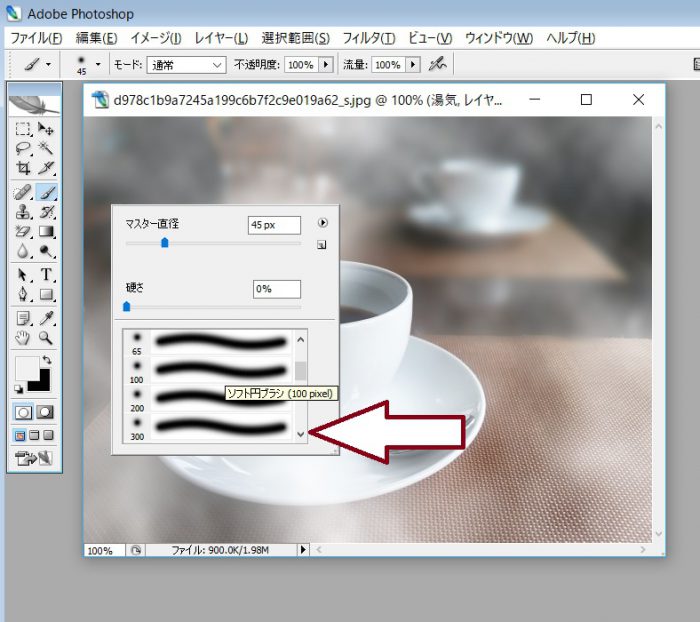Select the Magic Wand tool

click(x=46, y=148)
